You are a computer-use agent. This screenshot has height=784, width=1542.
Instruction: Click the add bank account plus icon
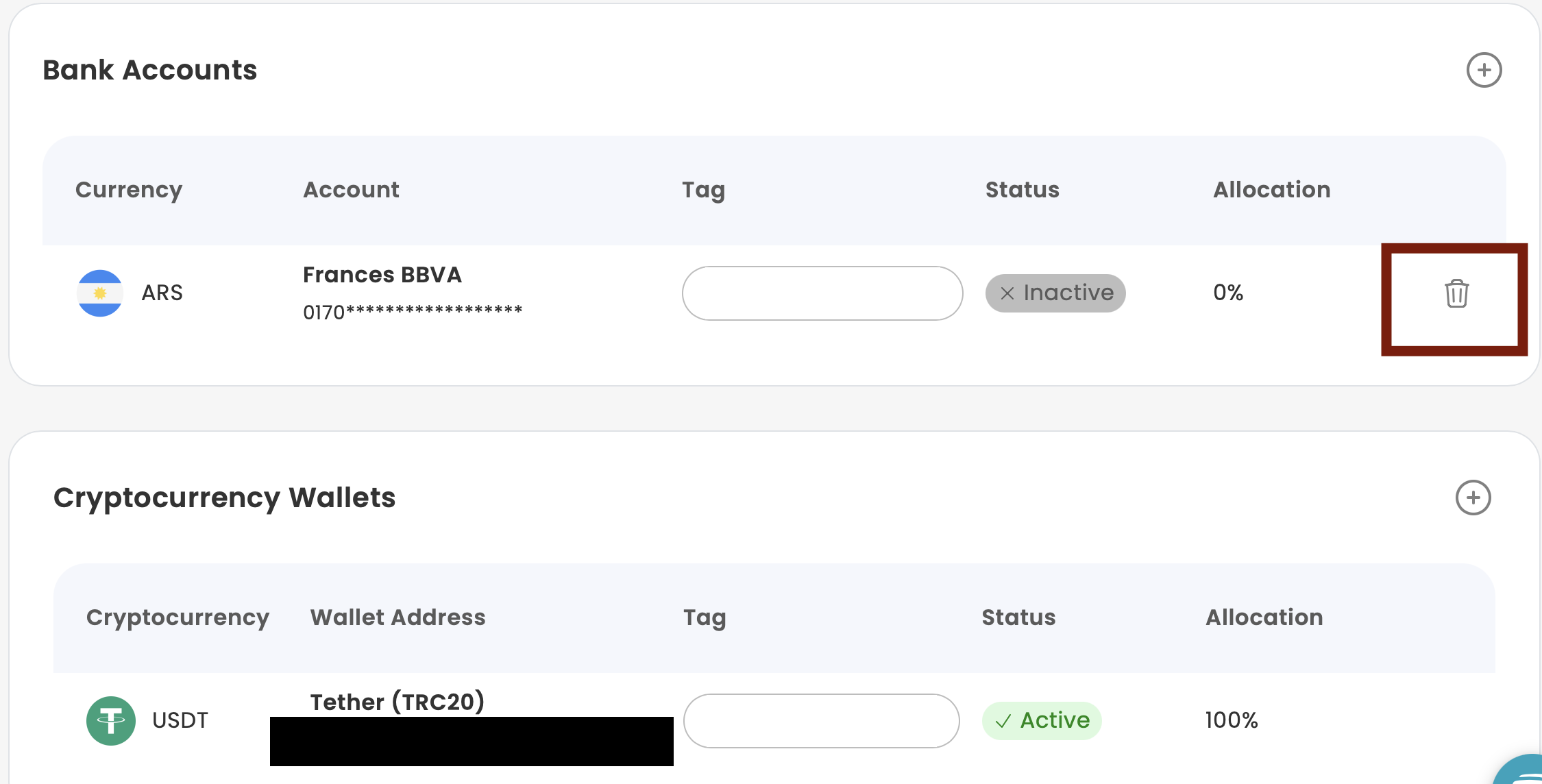(1484, 70)
